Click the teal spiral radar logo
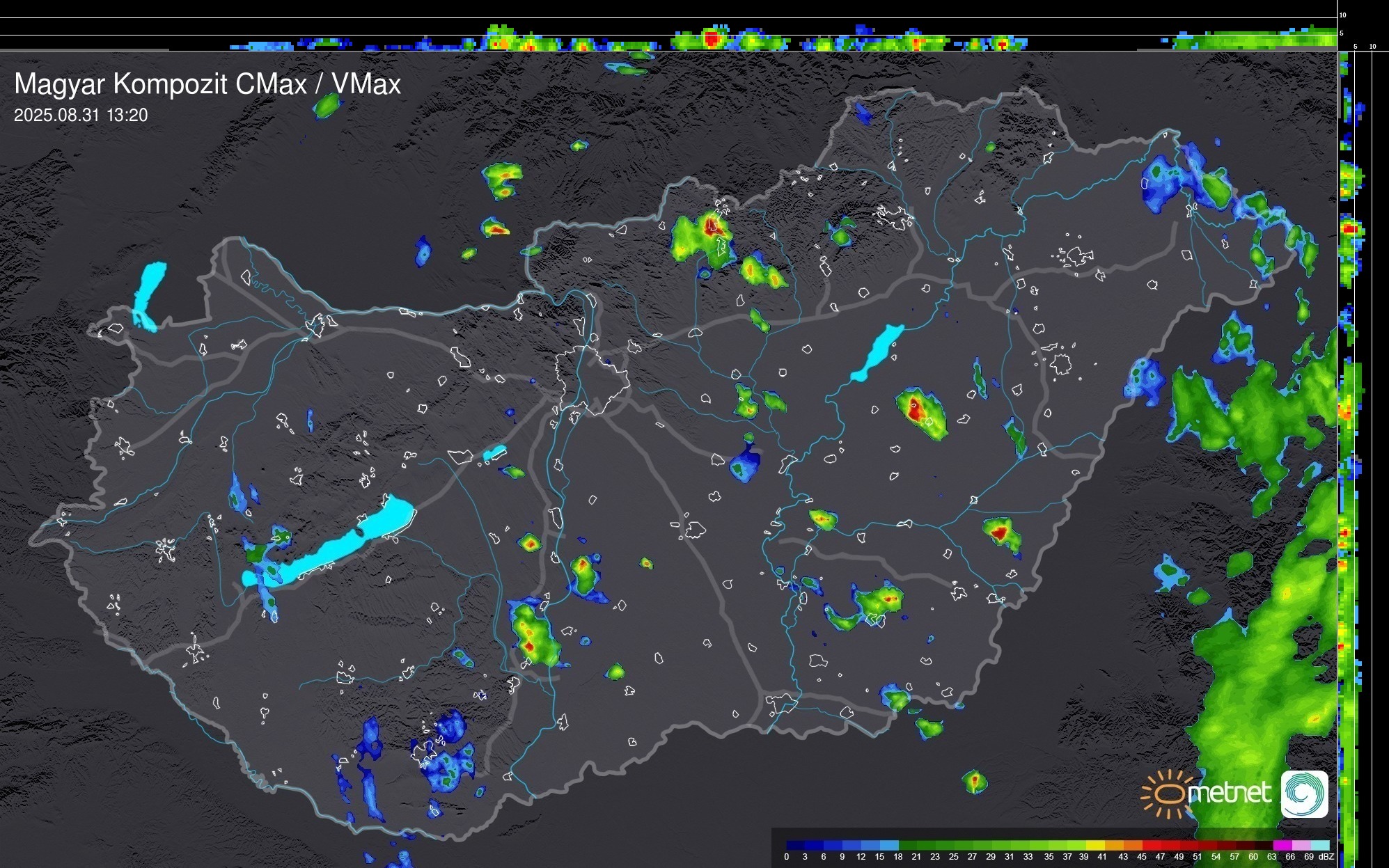This screenshot has height=868, width=1389. (1304, 794)
